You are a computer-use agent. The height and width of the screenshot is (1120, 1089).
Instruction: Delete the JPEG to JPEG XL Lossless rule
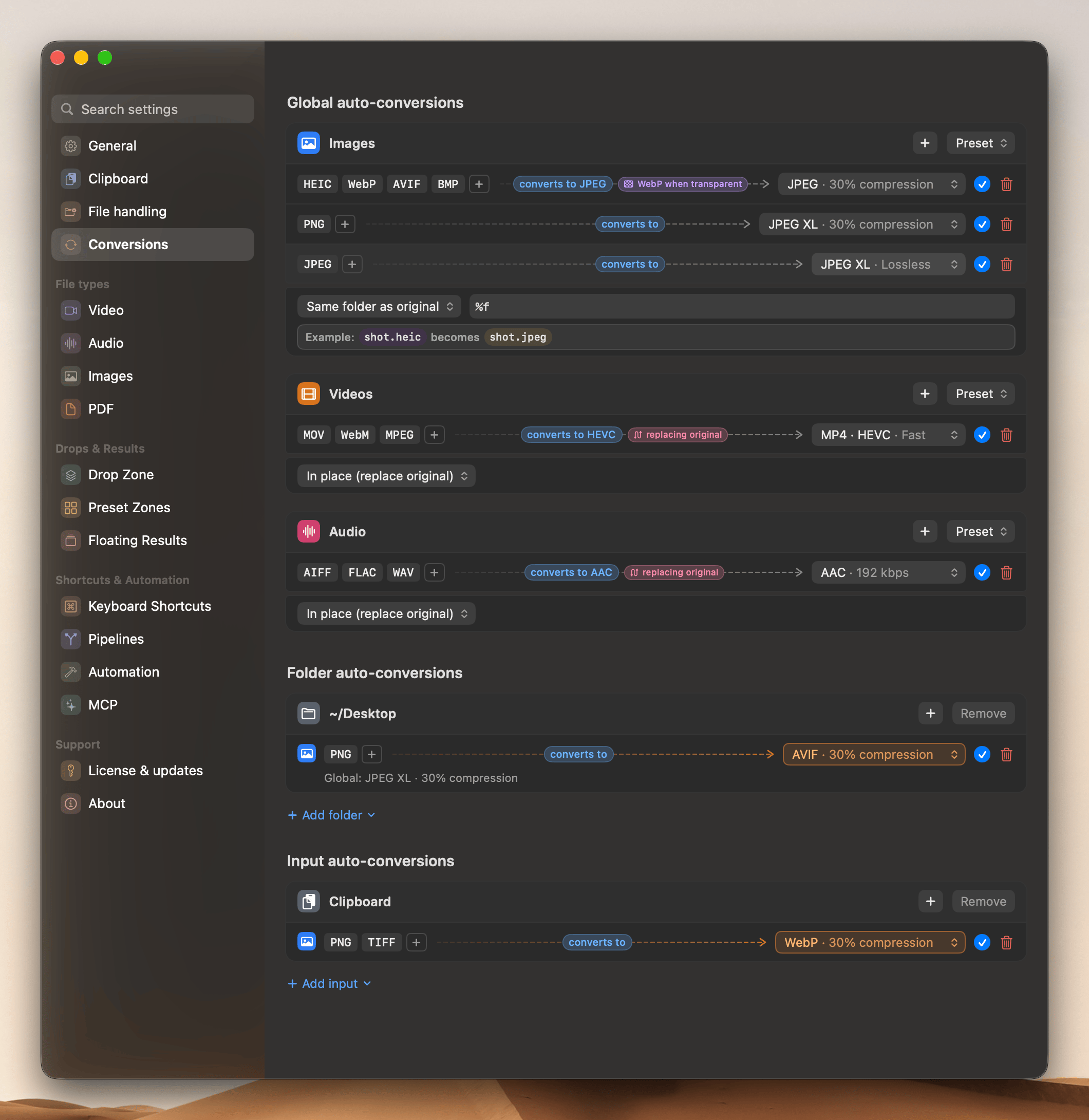point(1006,264)
